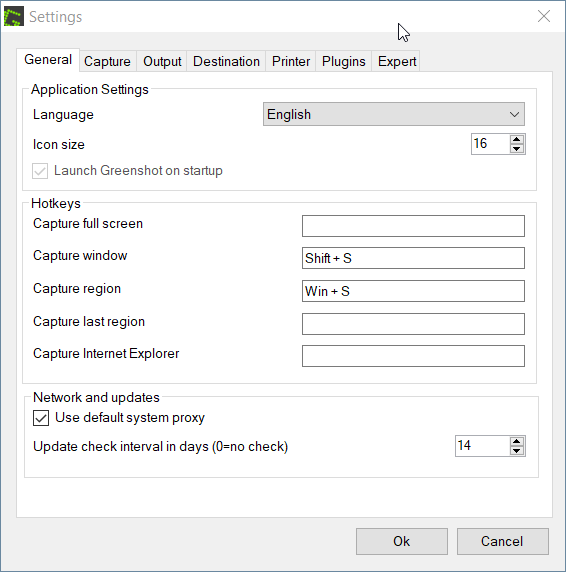This screenshot has width=566, height=572.
Task: Open the Plugins tab
Action: pos(344,61)
